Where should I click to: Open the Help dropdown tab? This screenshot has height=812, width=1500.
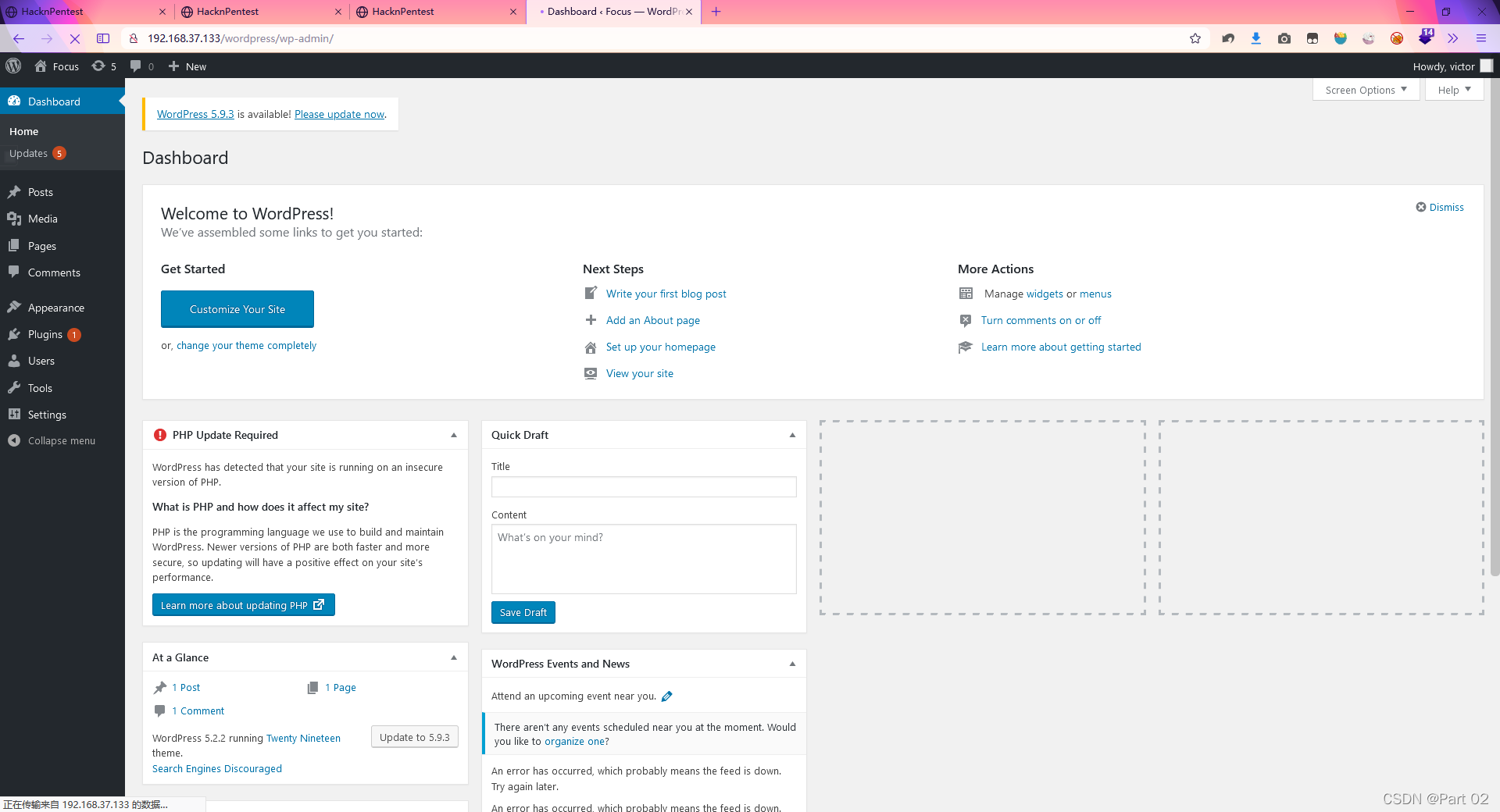1453,90
